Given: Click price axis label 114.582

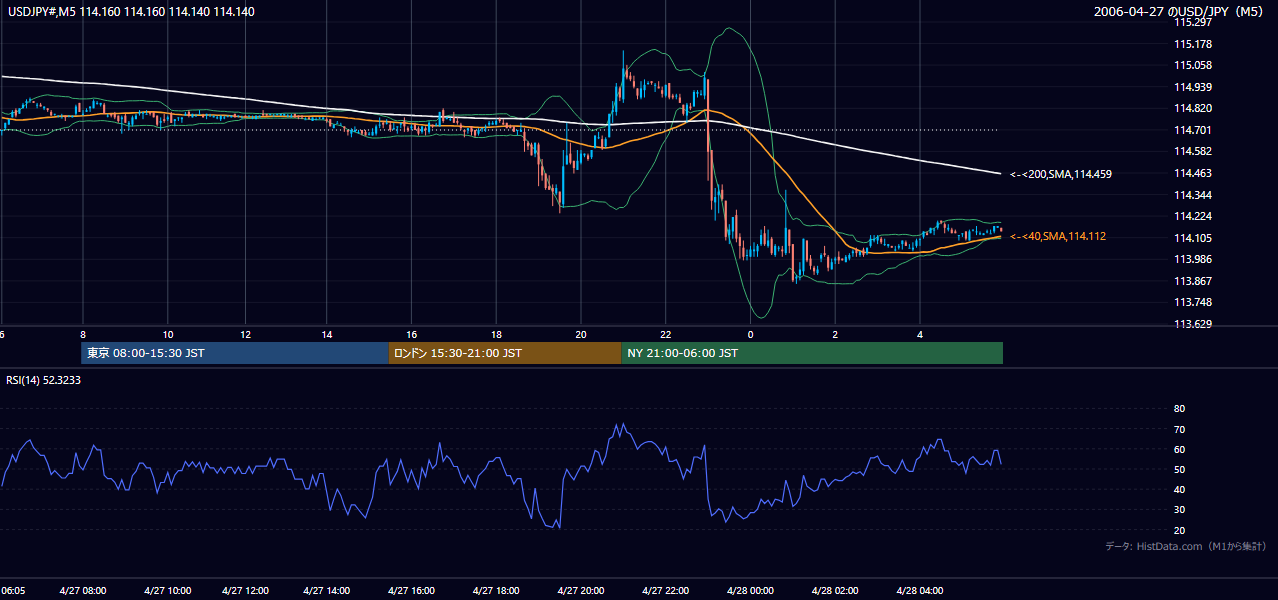Looking at the screenshot, I should [1192, 151].
